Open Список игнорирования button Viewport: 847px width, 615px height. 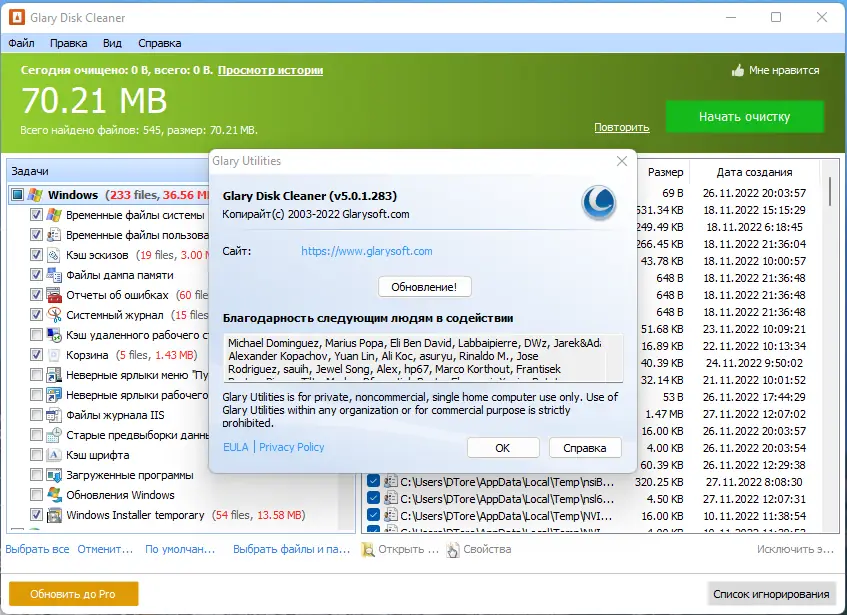click(771, 594)
